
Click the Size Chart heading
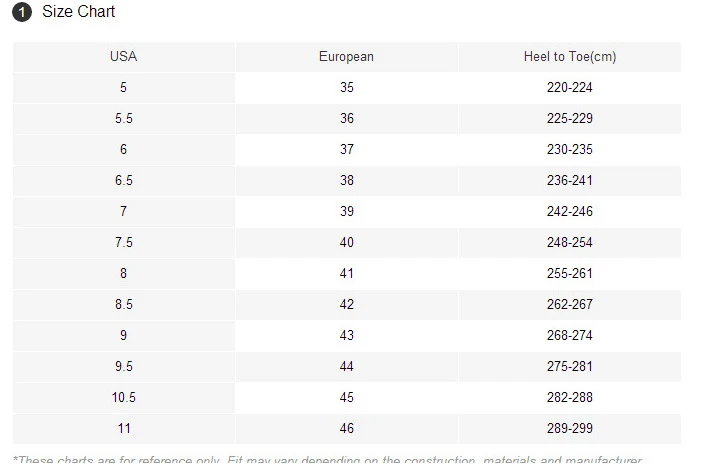[x=78, y=12]
